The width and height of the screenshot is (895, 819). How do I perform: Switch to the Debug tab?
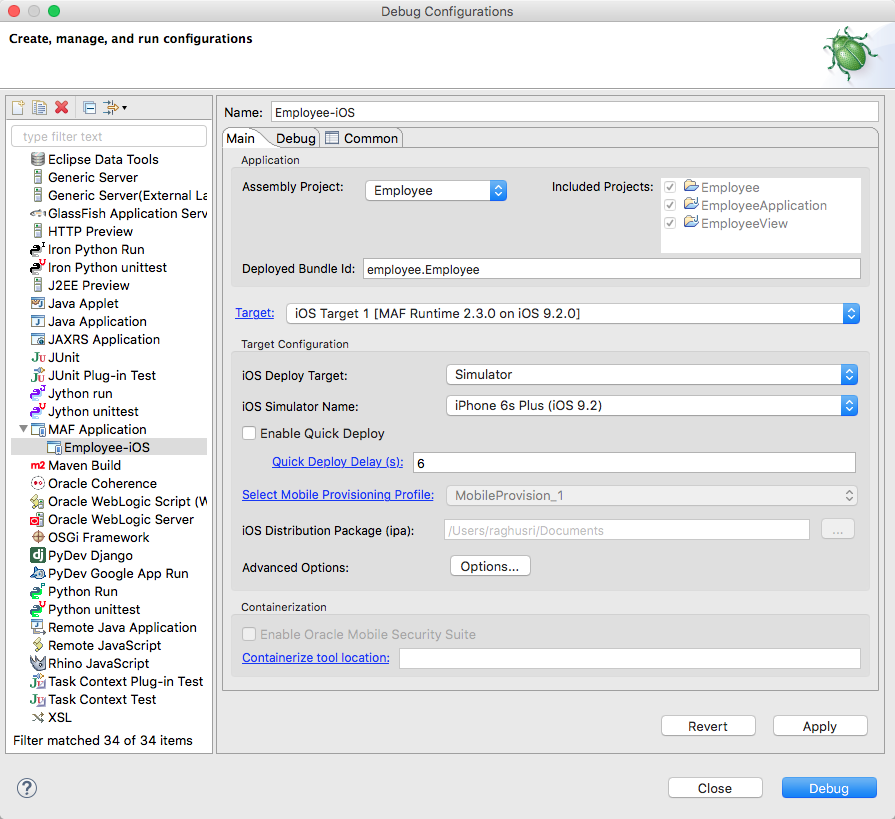coord(295,138)
